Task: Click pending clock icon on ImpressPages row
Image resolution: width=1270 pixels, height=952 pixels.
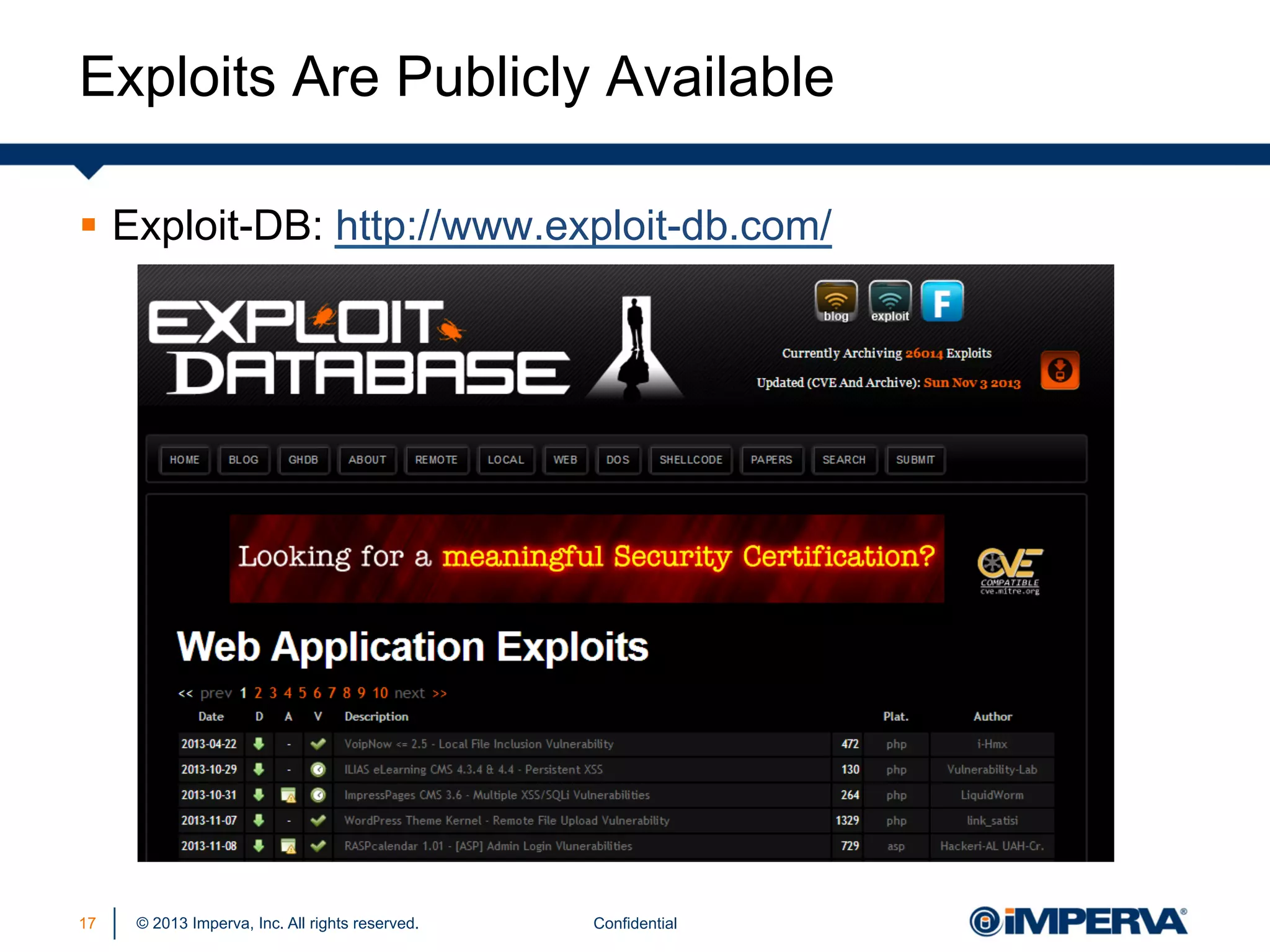Action: coord(318,795)
